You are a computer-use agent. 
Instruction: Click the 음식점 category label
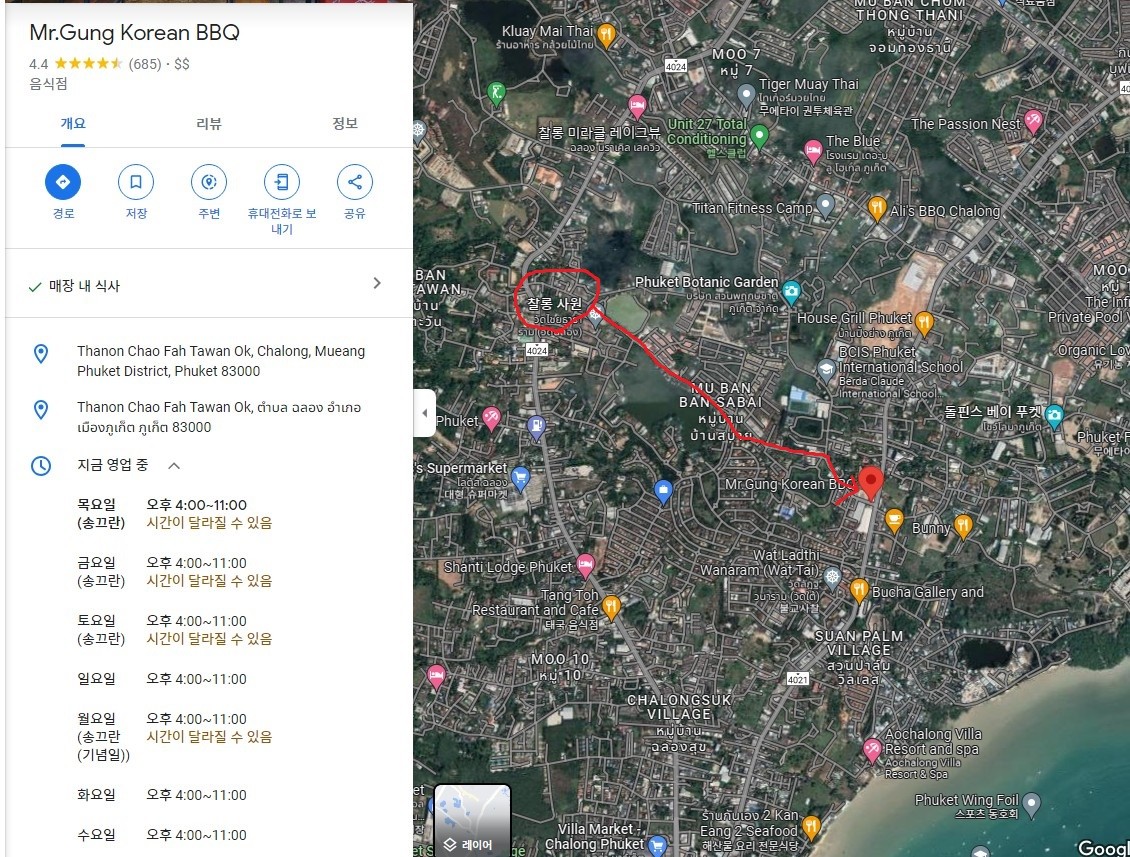tap(48, 84)
